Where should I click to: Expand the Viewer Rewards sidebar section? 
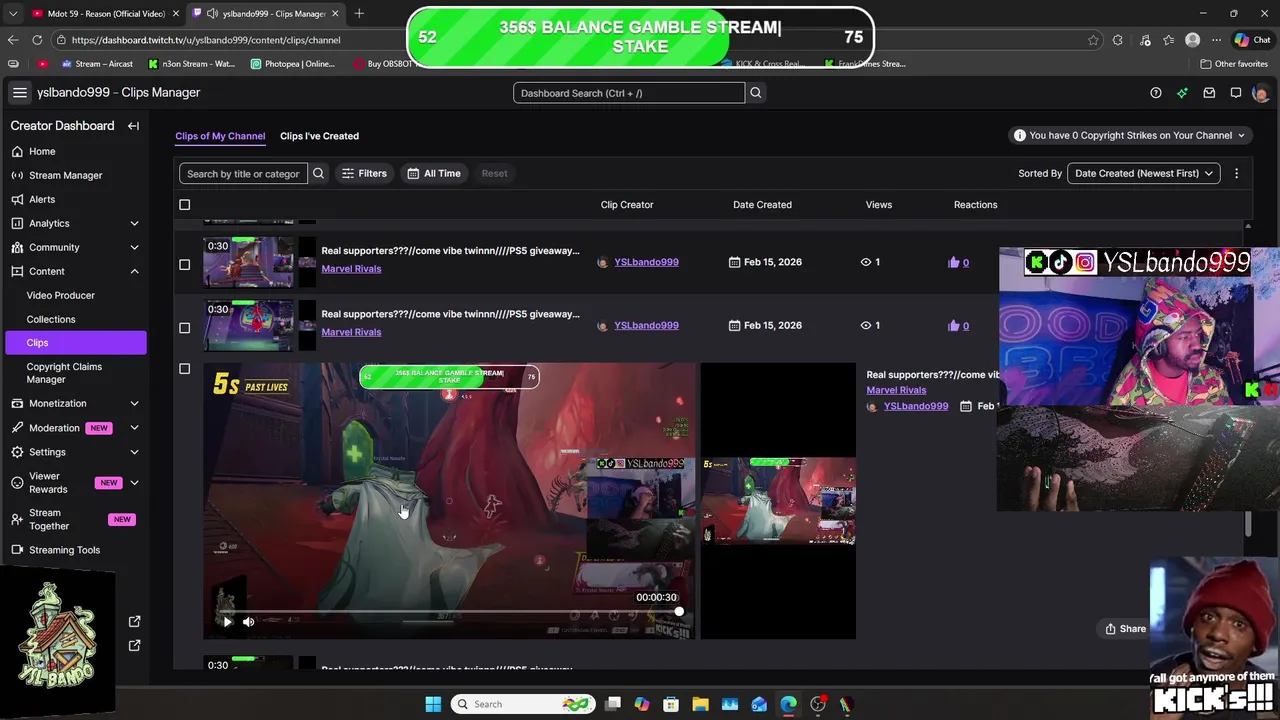click(x=134, y=483)
